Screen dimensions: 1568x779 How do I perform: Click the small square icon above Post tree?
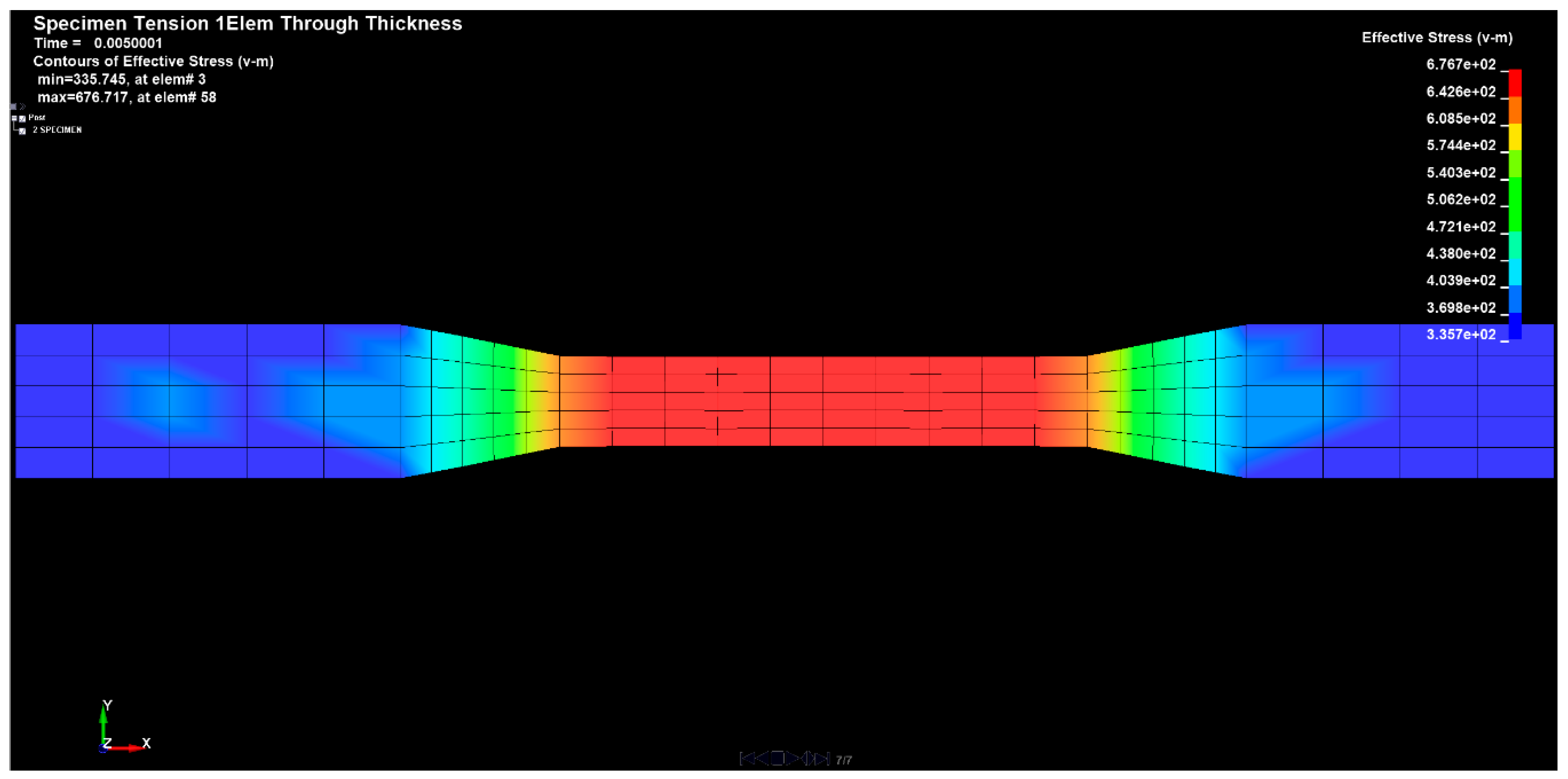point(13,107)
